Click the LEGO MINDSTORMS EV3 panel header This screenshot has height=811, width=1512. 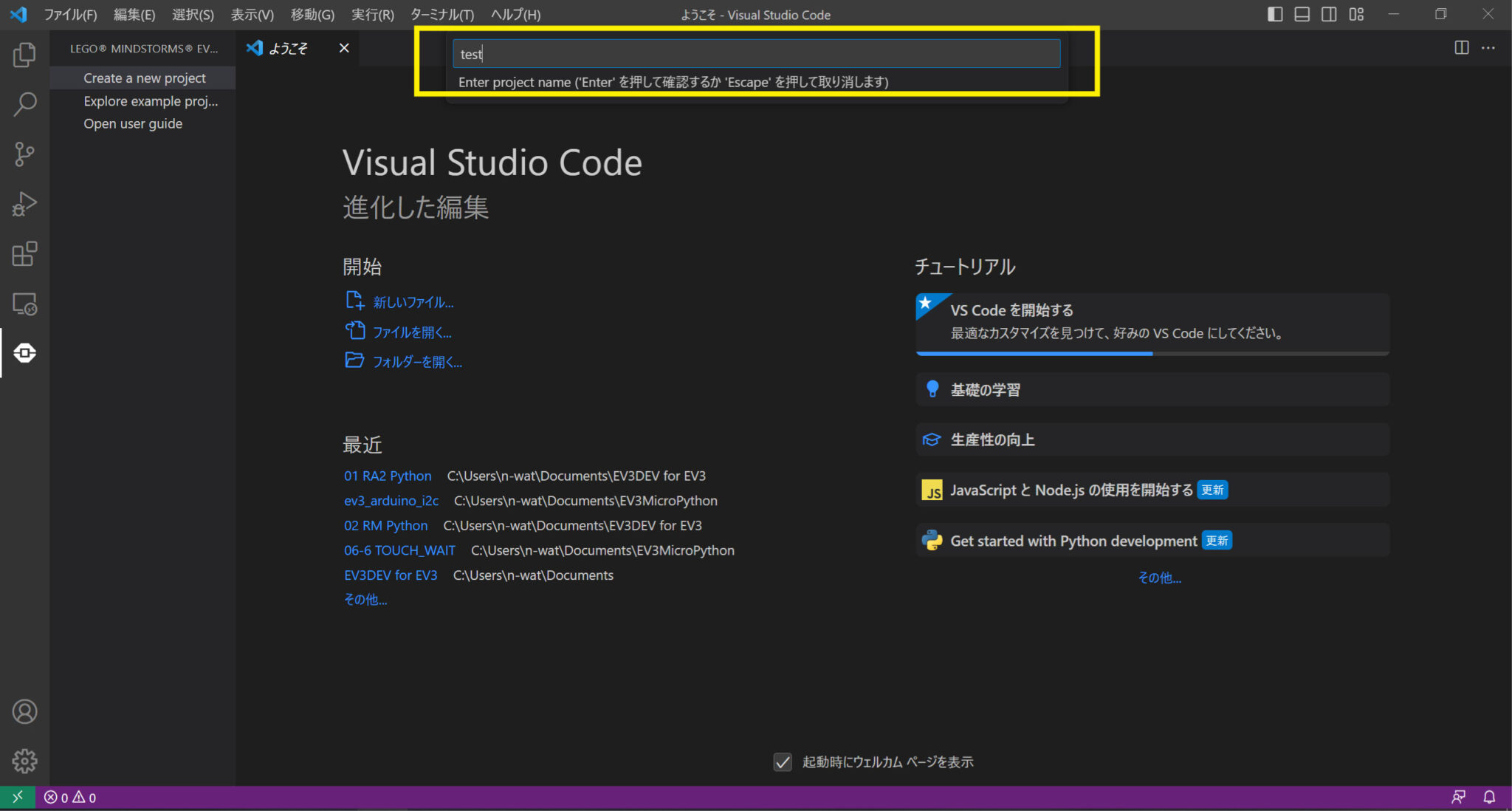(143, 49)
